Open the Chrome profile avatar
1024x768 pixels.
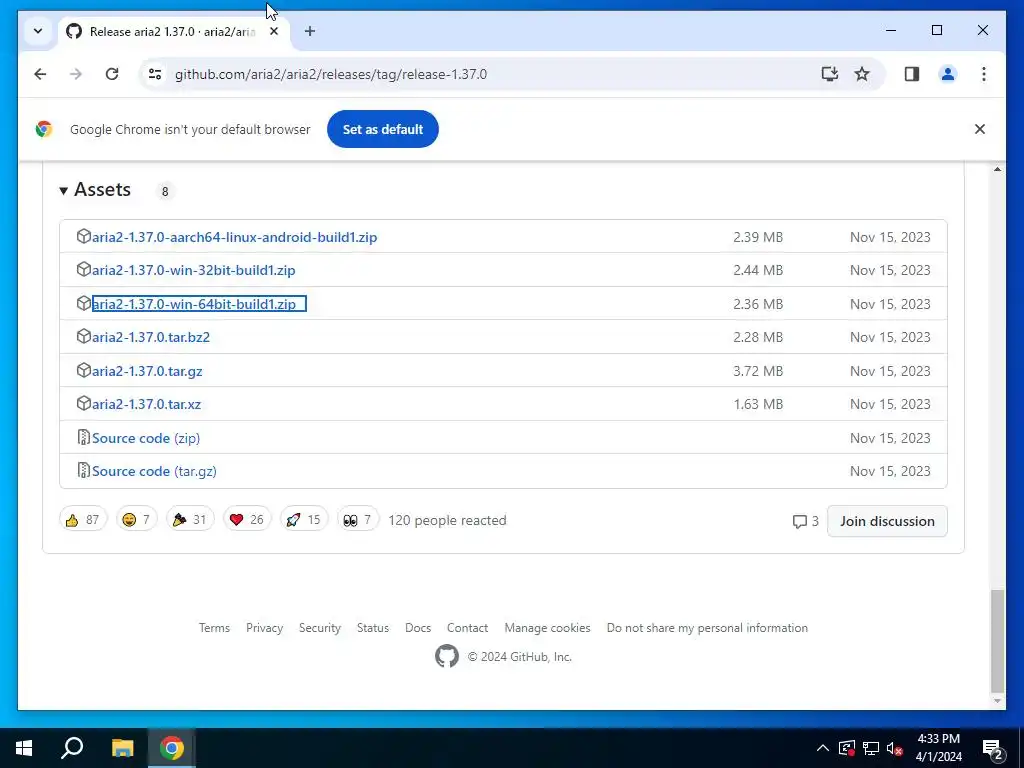948,74
